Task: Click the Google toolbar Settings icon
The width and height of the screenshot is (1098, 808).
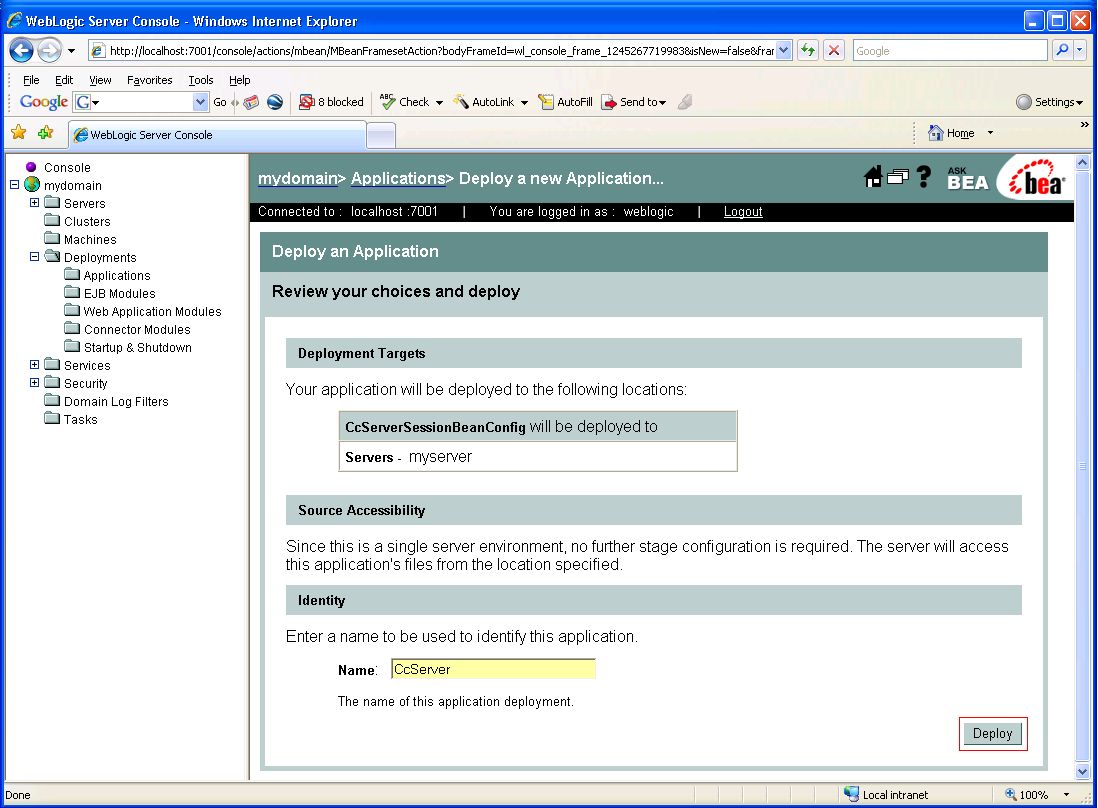Action: tap(1024, 102)
